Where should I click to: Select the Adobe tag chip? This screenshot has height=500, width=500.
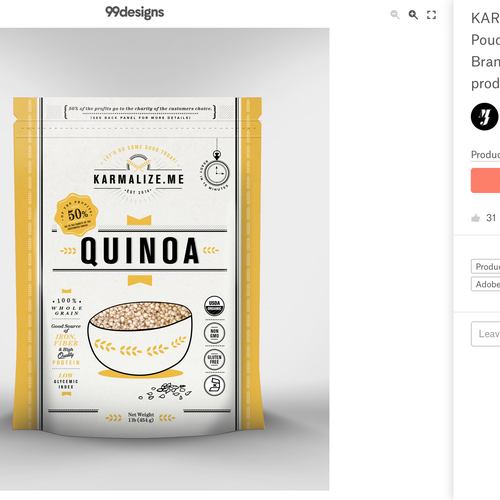pos(486,284)
